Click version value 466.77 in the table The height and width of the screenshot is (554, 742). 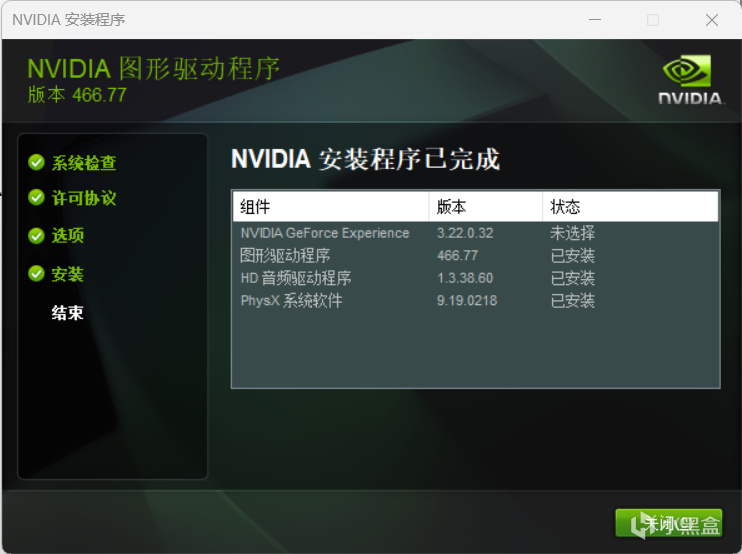tap(458, 255)
